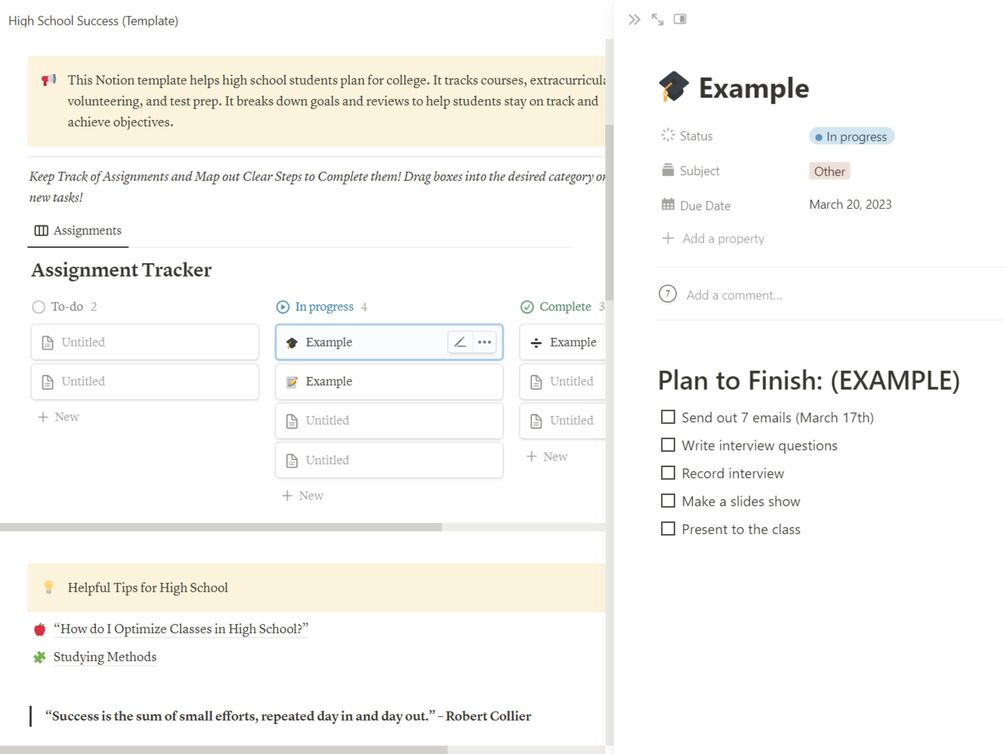Screen dimensions: 1005x754
Task: Open three-dot menu on Example card
Action: pos(485,342)
